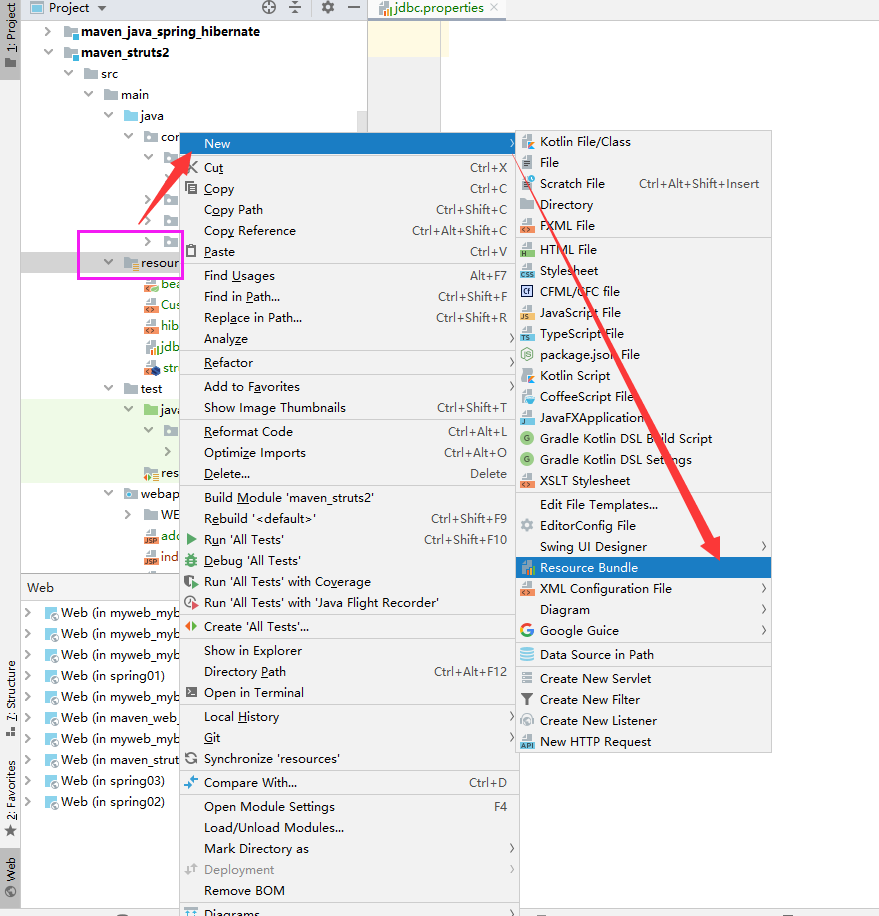
Task: Click the Directory folder icon in New submenu
Action: pos(527,204)
